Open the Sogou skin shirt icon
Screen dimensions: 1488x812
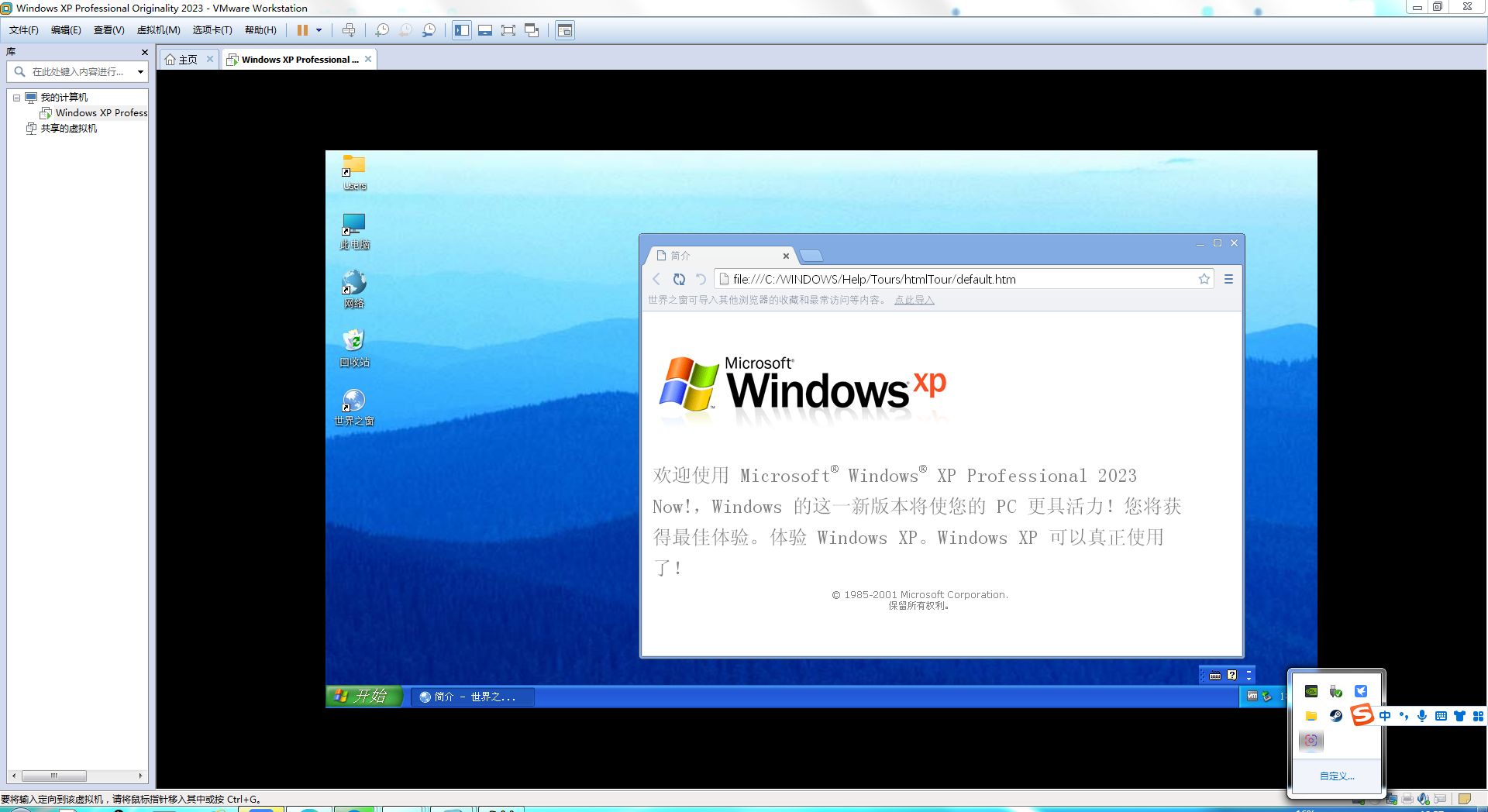coord(1459,716)
